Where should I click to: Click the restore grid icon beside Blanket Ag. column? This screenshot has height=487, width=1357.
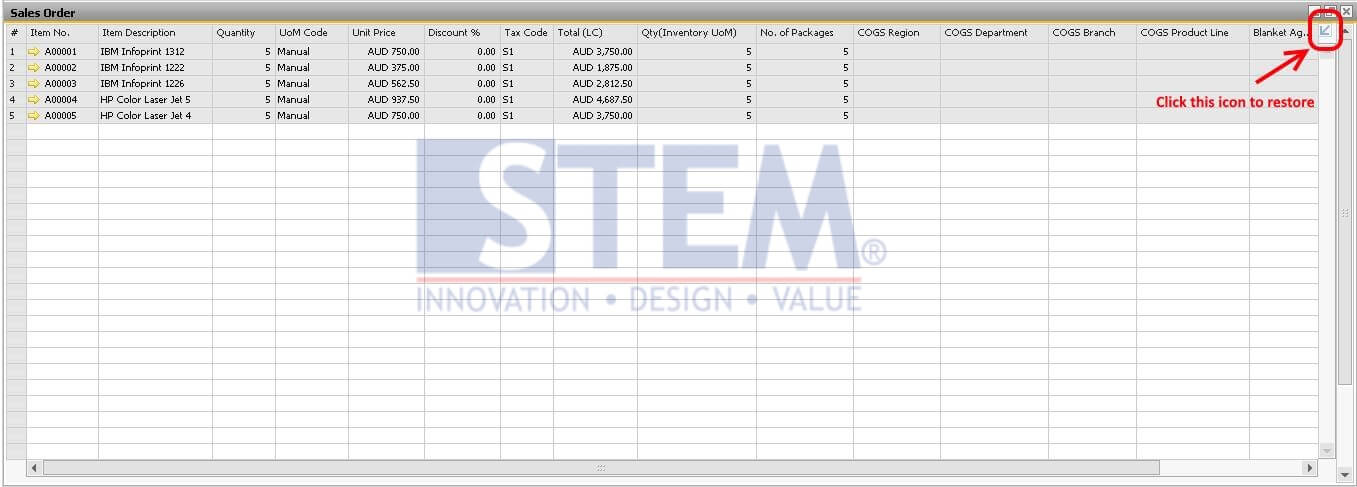pyautogui.click(x=1326, y=32)
